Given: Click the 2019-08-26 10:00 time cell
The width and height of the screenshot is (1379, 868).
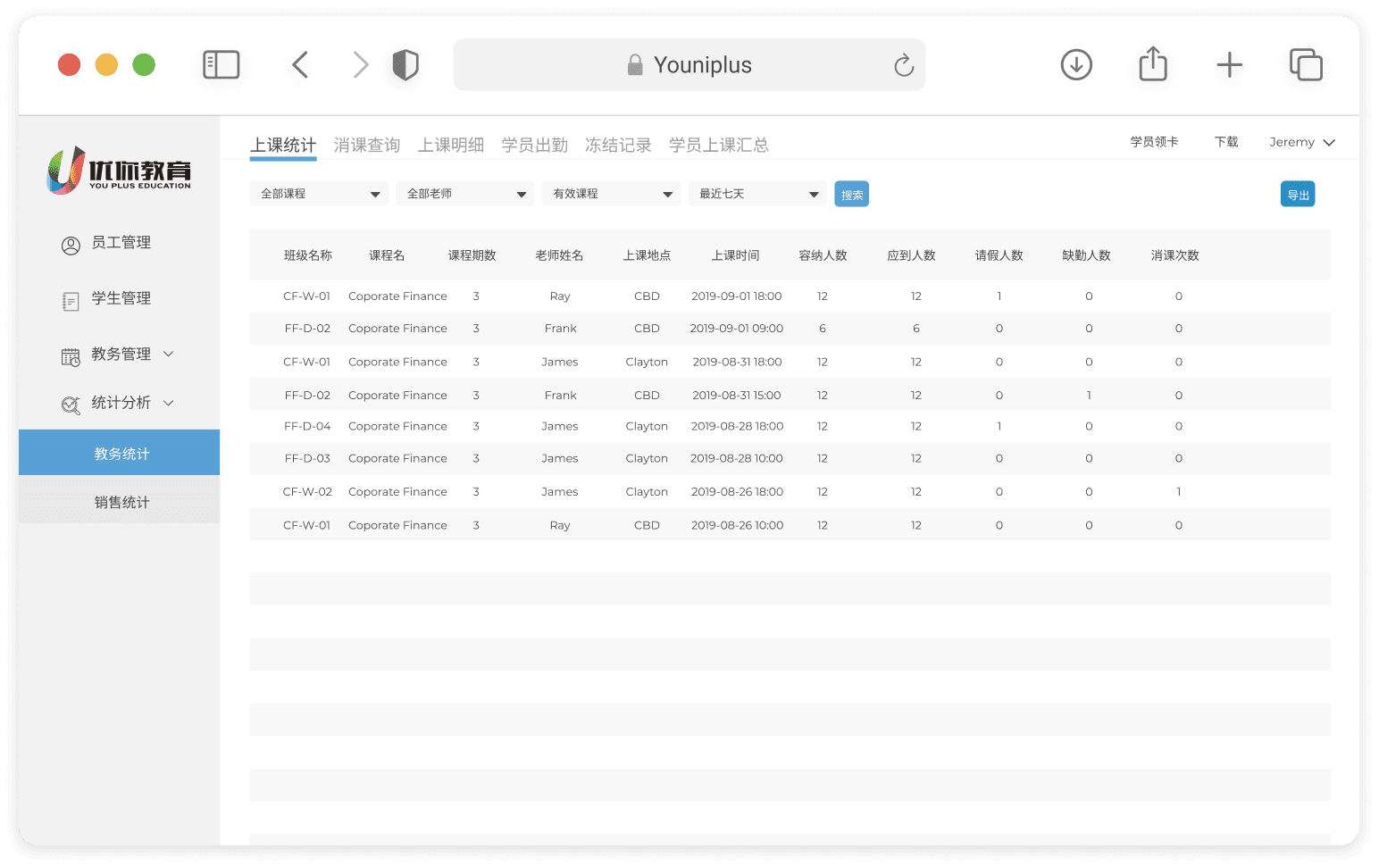Looking at the screenshot, I should tap(737, 526).
